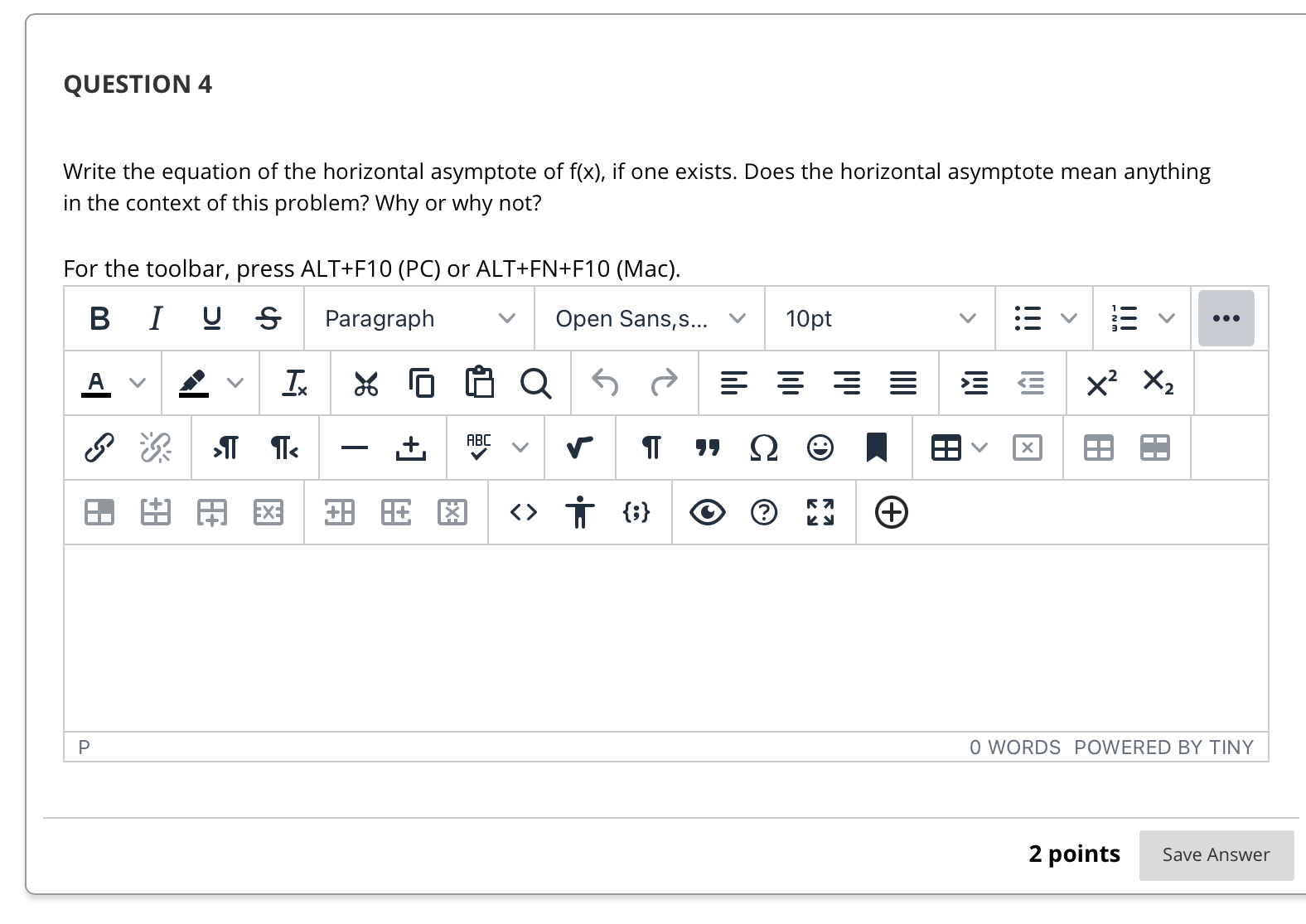Clear formatting from selected text
The width and height of the screenshot is (1306, 924).
(295, 383)
